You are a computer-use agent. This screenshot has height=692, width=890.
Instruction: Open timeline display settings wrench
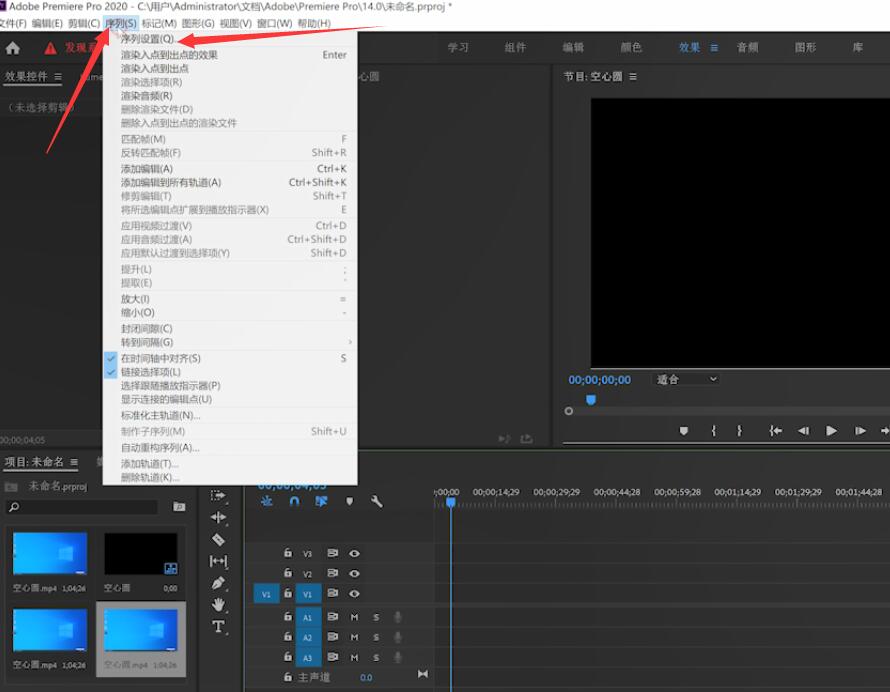(376, 501)
